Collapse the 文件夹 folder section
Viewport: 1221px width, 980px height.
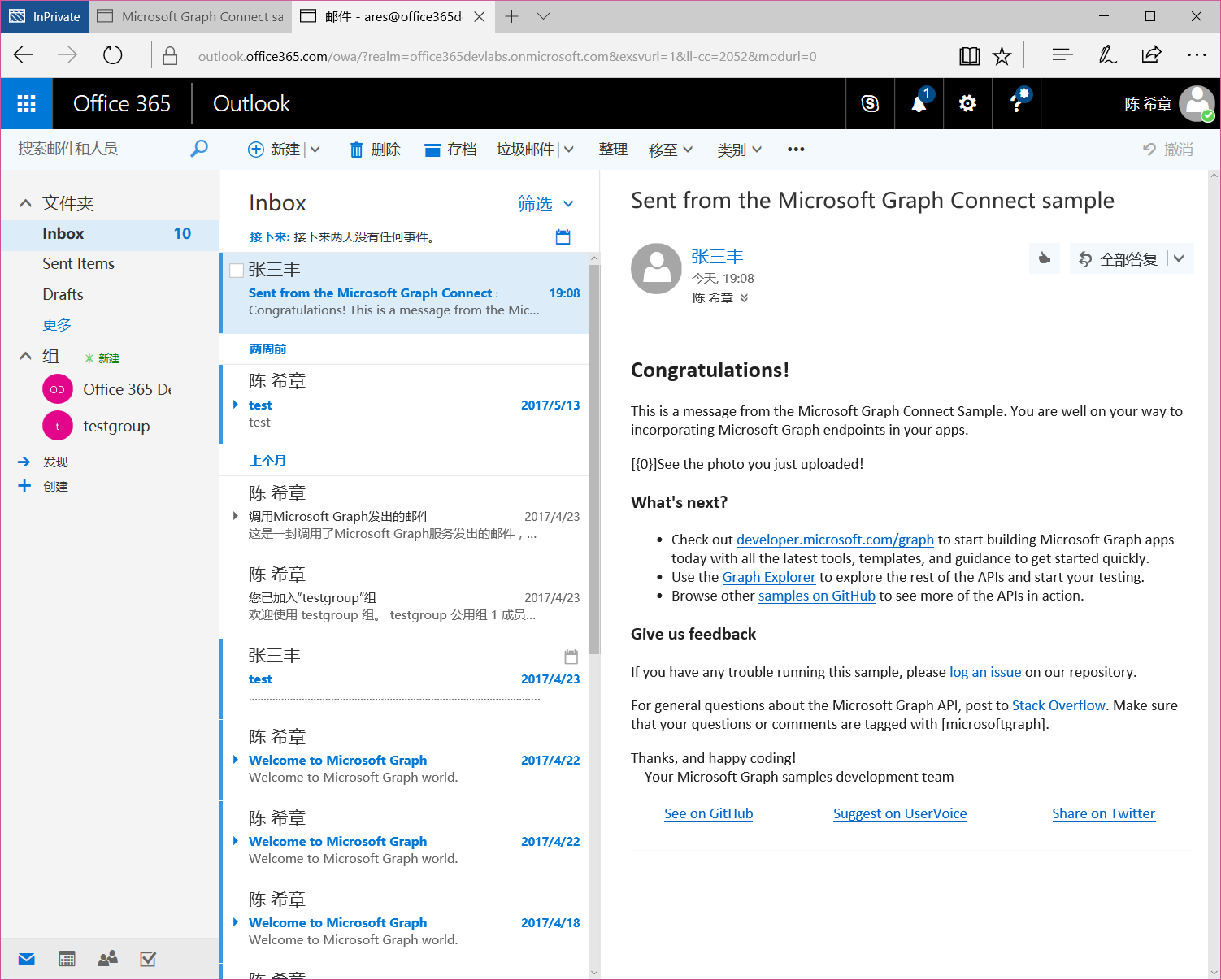click(26, 203)
